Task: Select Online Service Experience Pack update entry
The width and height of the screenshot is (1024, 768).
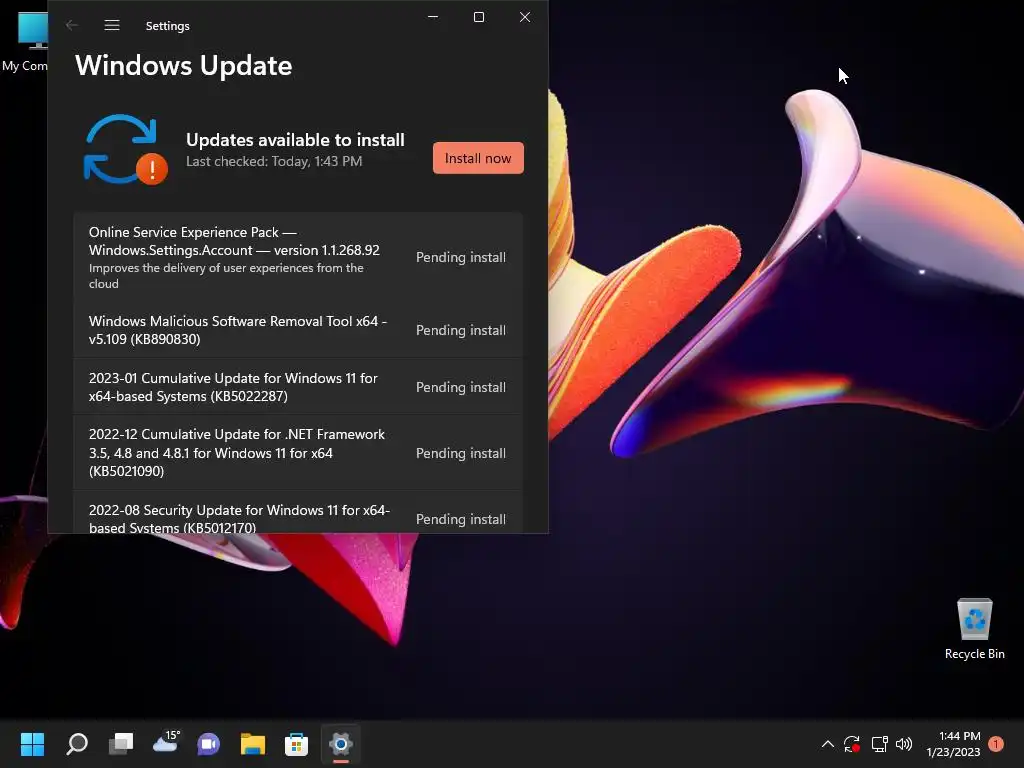Action: tap(298, 257)
